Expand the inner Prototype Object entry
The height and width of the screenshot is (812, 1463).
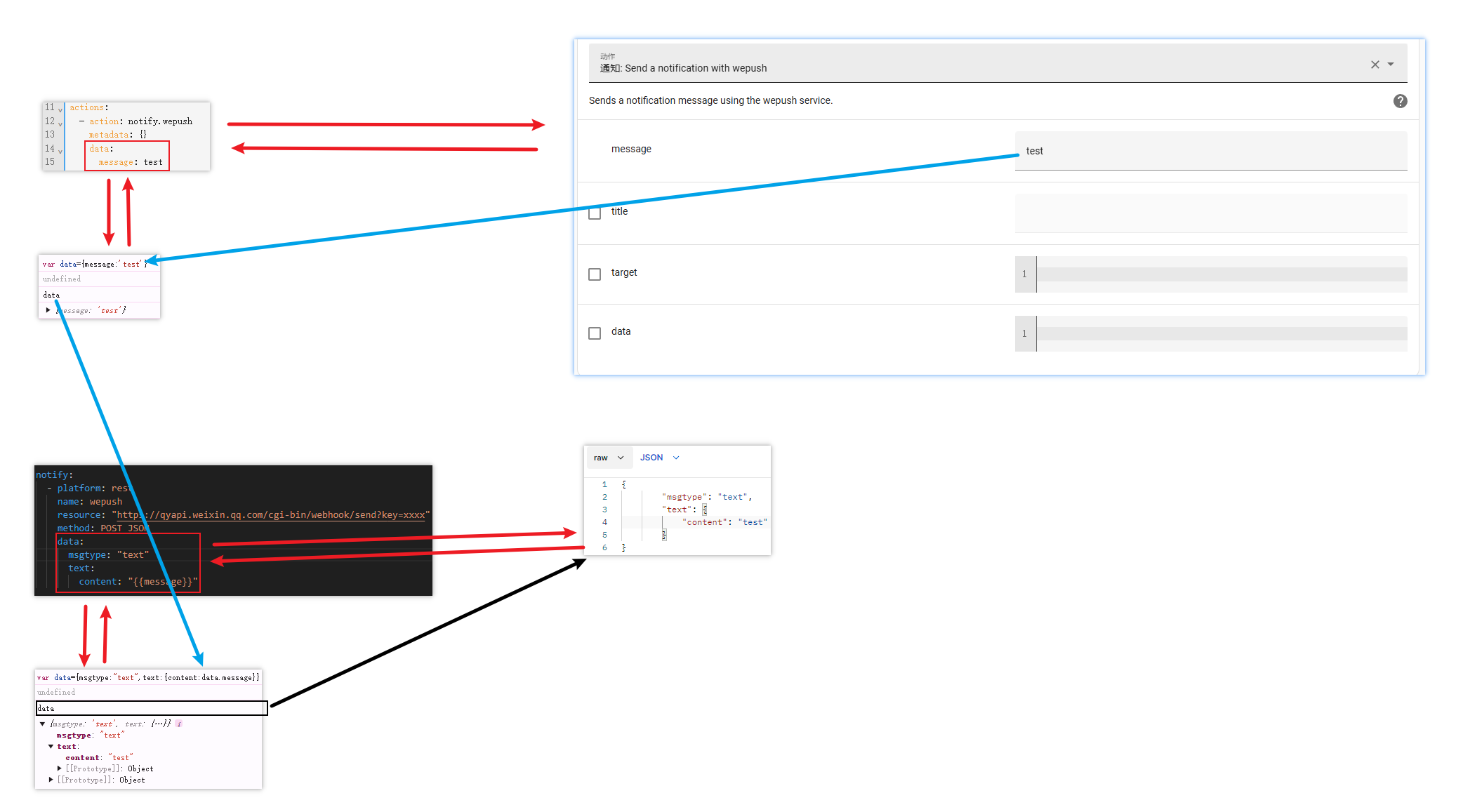60,769
